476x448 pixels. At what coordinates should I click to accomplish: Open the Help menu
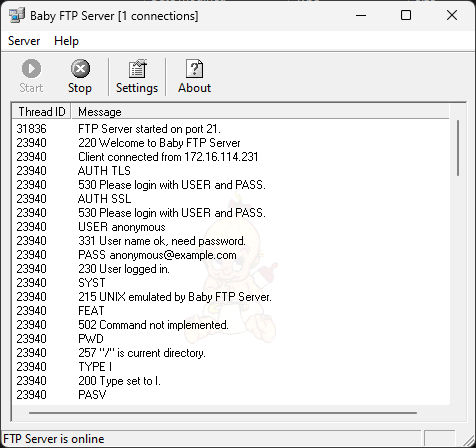pos(66,41)
